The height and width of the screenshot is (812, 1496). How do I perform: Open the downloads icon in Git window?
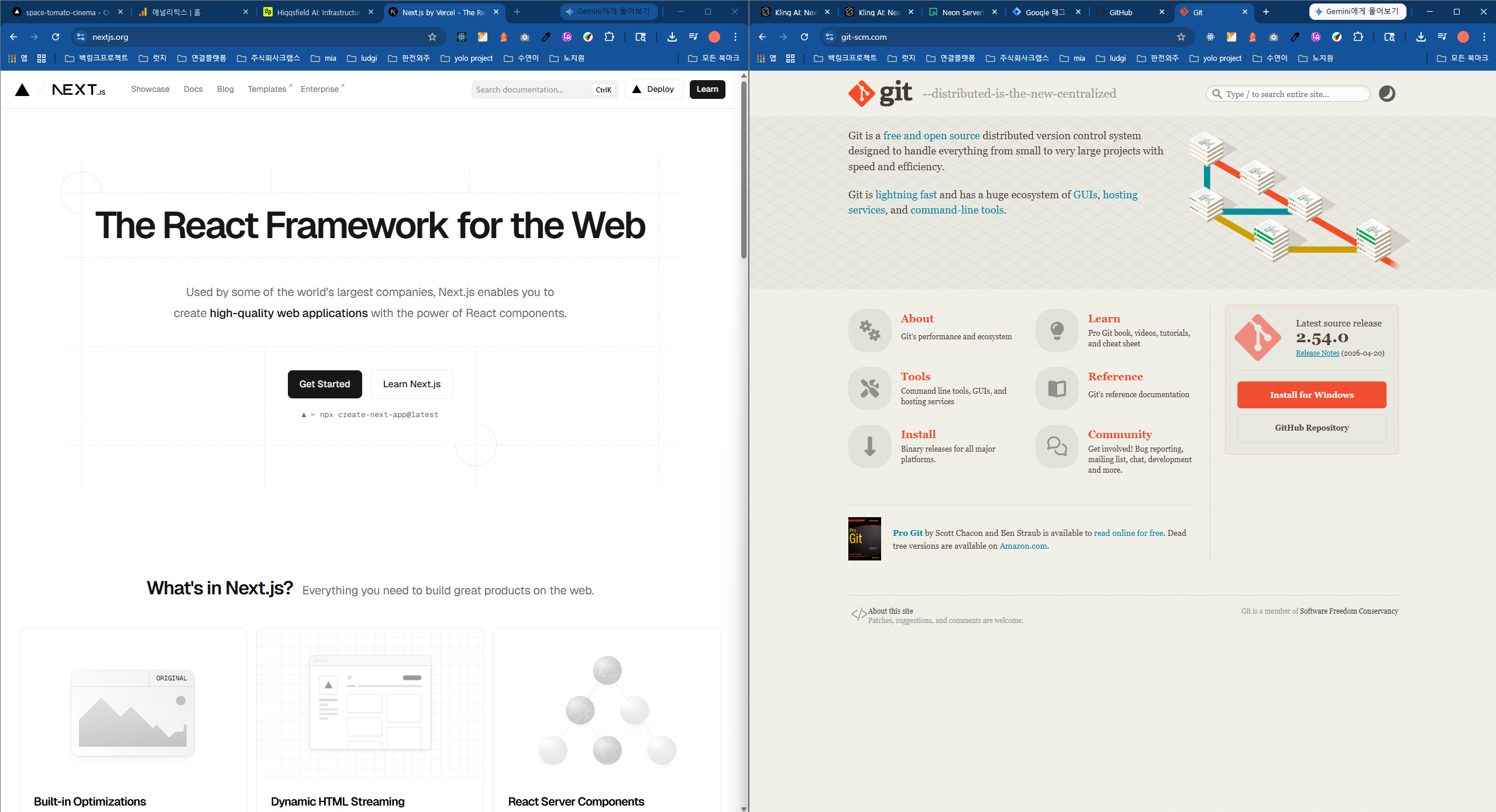(1421, 37)
